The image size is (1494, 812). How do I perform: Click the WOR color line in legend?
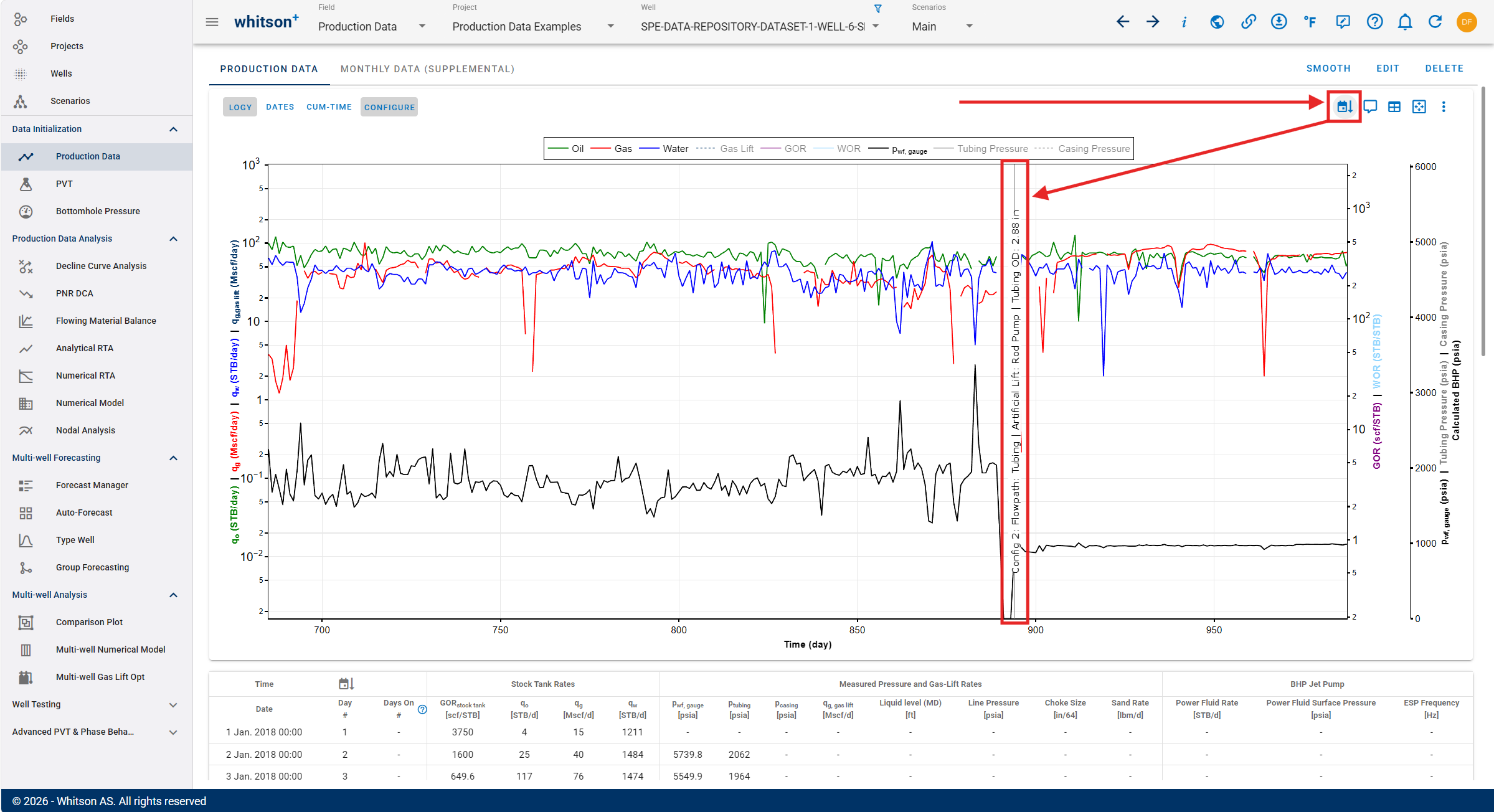(x=823, y=148)
